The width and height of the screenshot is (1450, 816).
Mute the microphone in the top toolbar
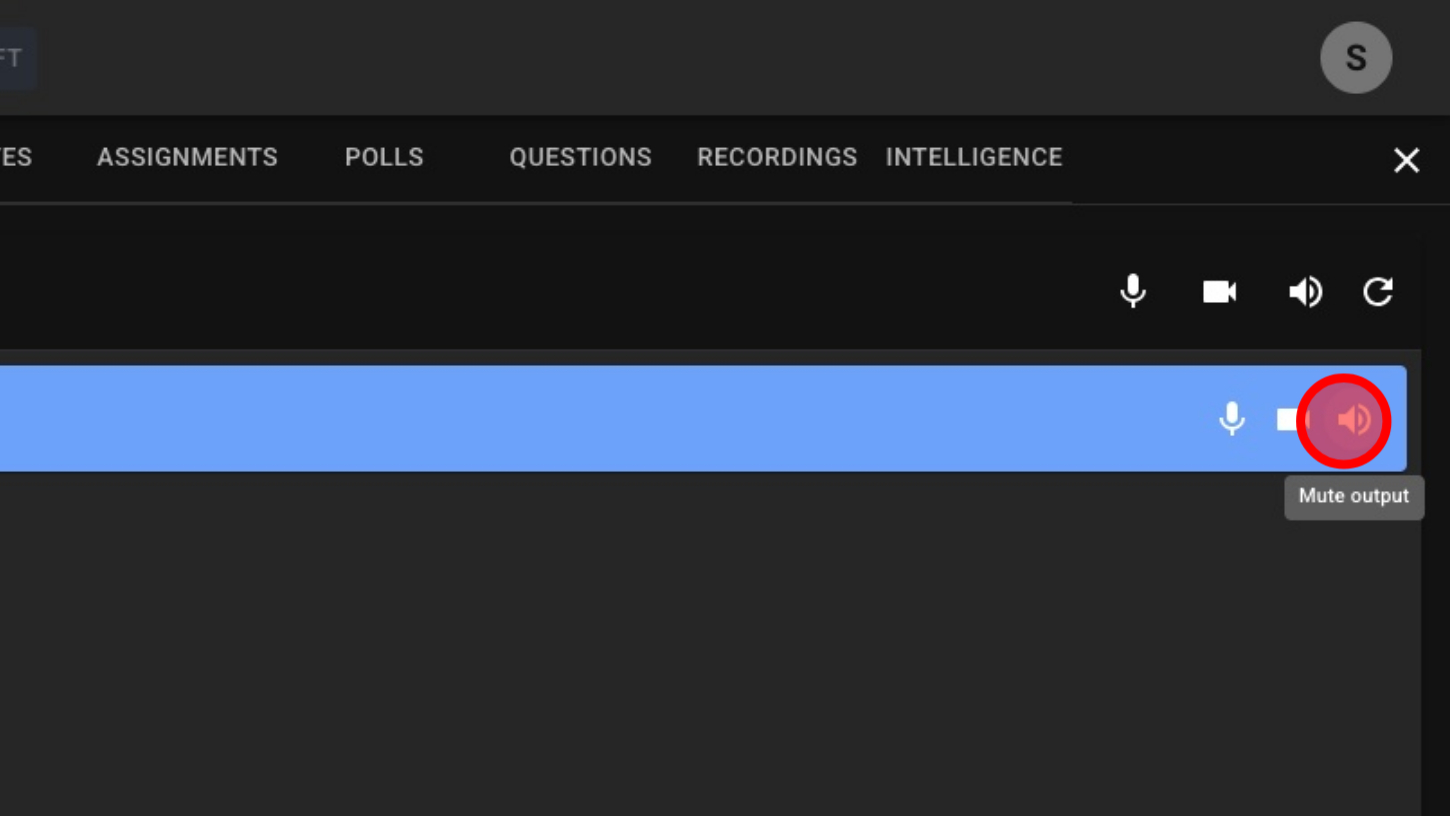click(1133, 291)
